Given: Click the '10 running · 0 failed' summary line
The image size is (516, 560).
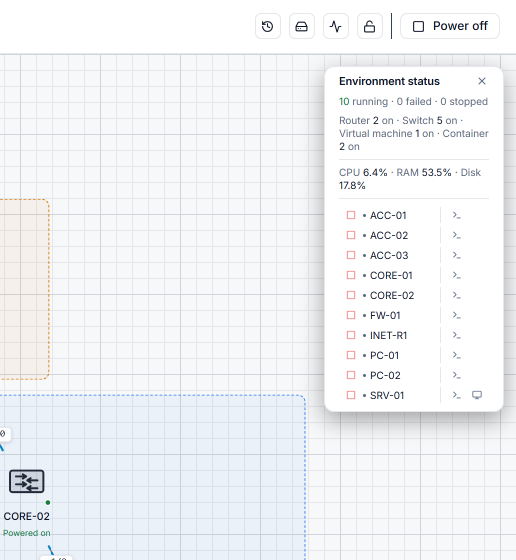Looking at the screenshot, I should coord(413,101).
